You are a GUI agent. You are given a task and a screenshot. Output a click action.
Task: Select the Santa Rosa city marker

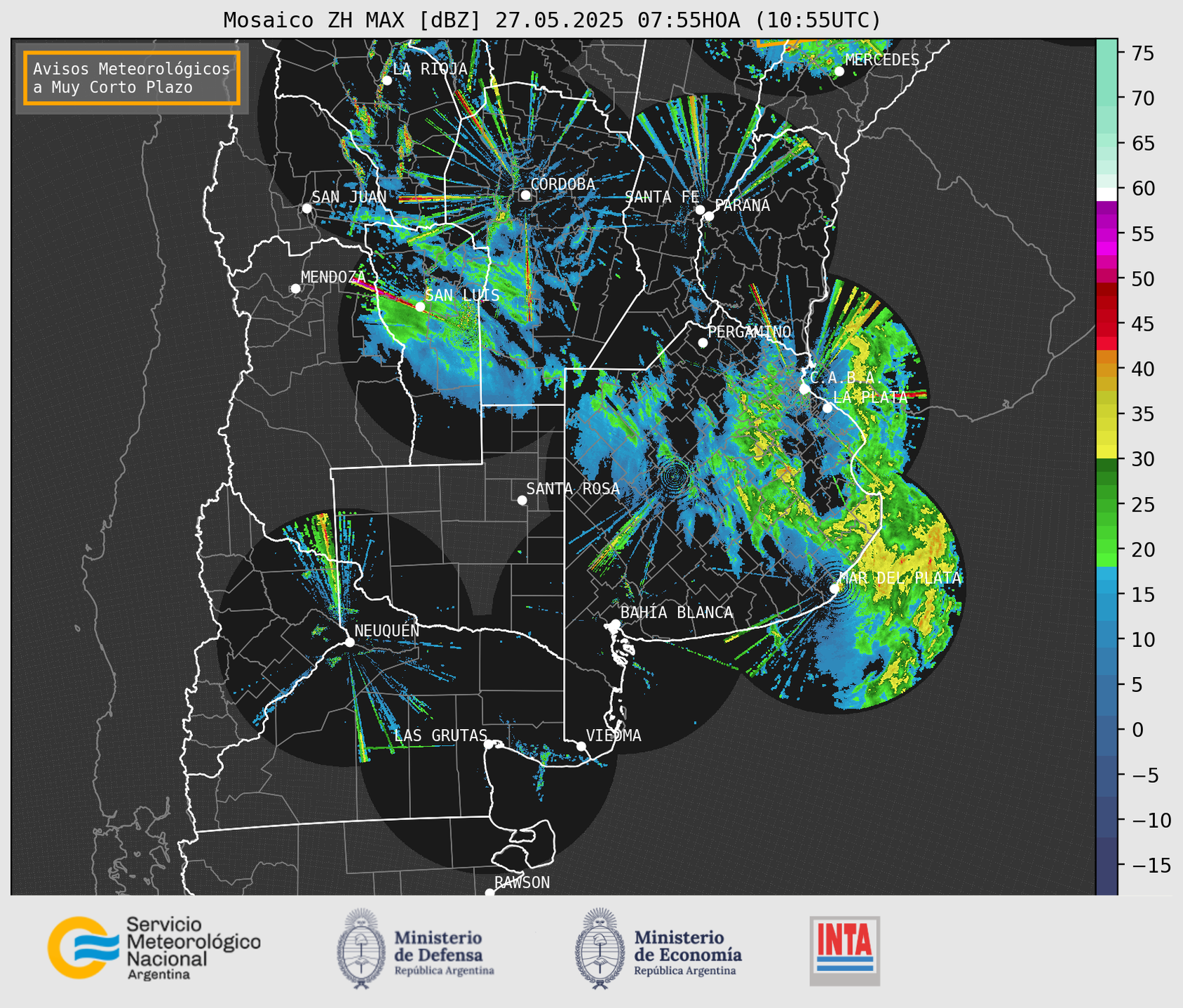[x=522, y=500]
